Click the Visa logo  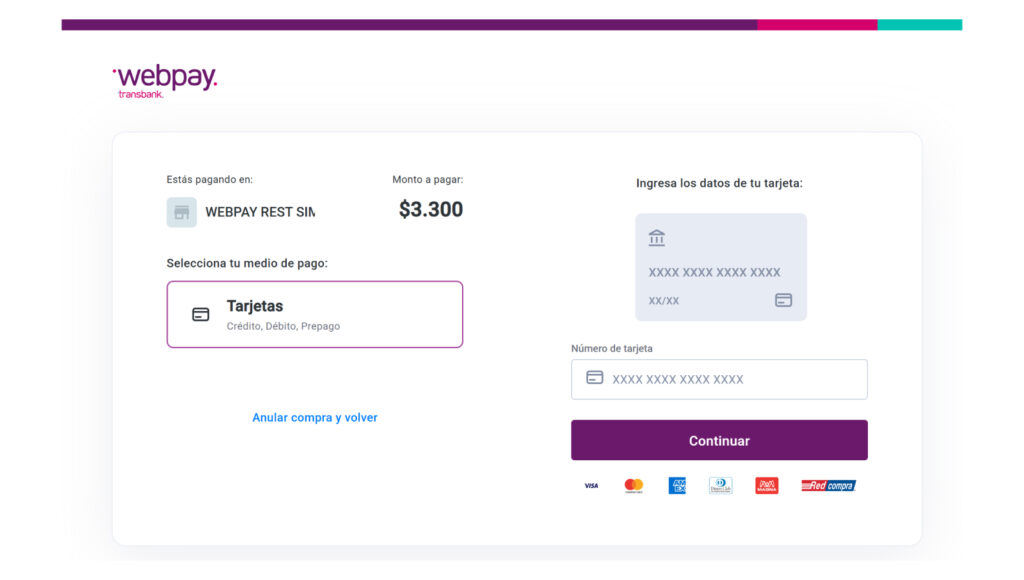tap(591, 486)
